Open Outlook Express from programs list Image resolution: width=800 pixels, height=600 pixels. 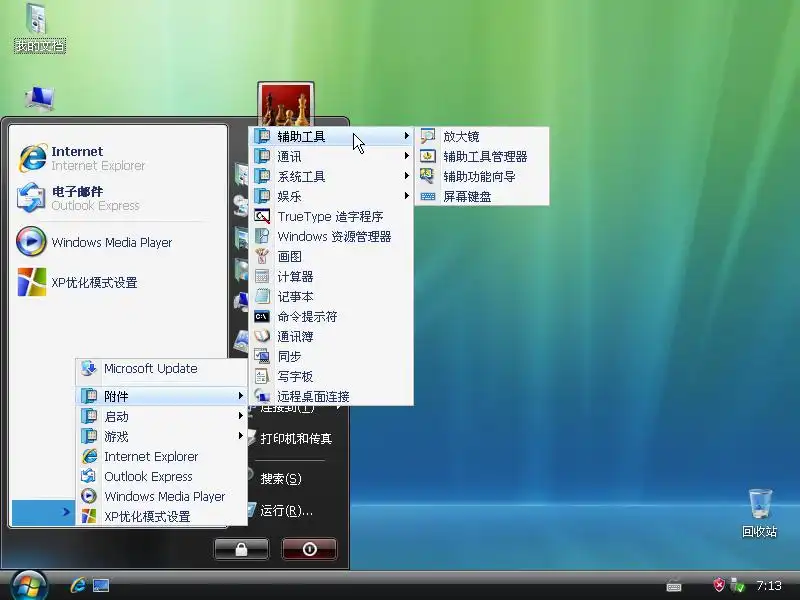161,476
